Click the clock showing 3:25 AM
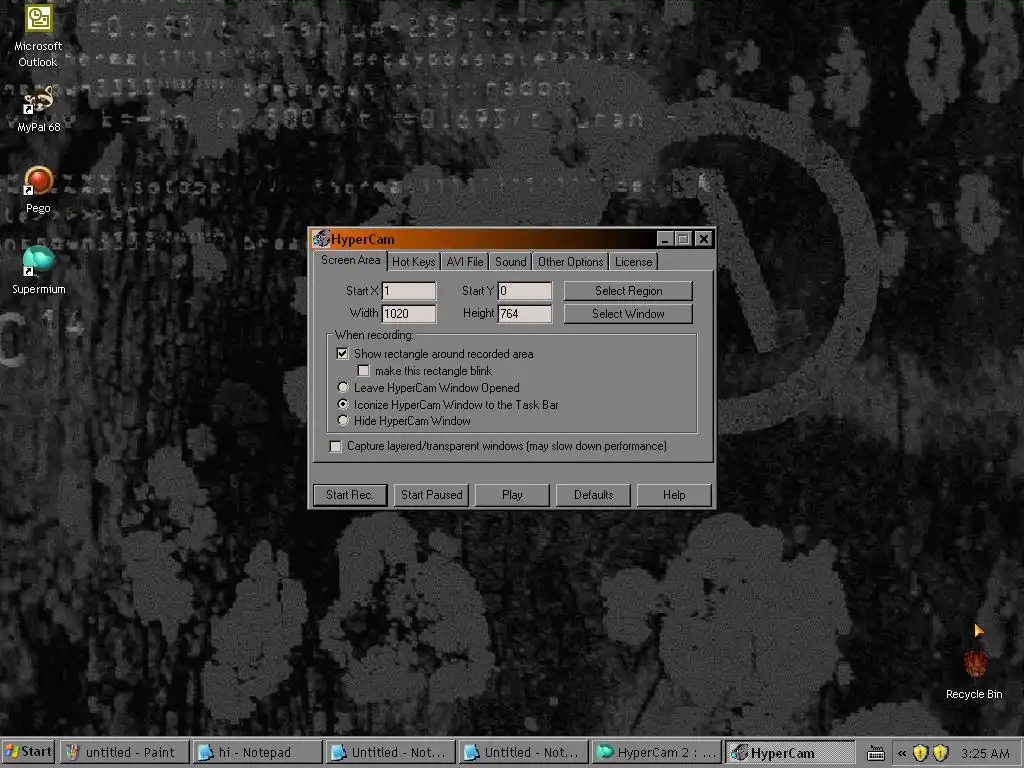1024x768 pixels. tap(985, 753)
